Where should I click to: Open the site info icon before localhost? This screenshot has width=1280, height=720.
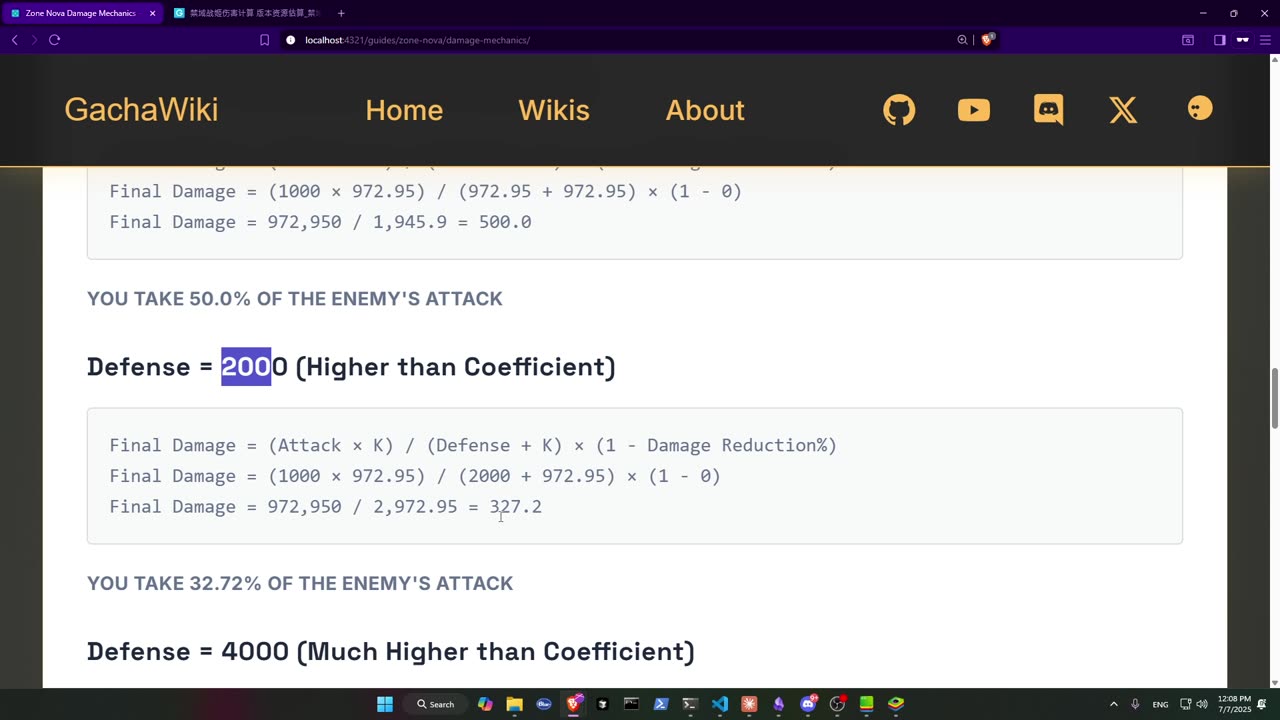click(x=291, y=40)
